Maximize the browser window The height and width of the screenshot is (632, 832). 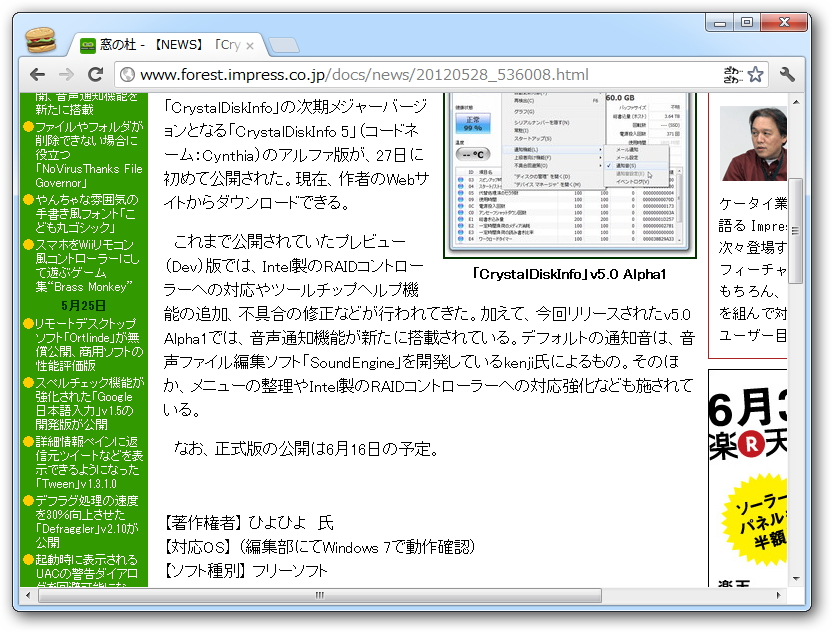(x=747, y=23)
